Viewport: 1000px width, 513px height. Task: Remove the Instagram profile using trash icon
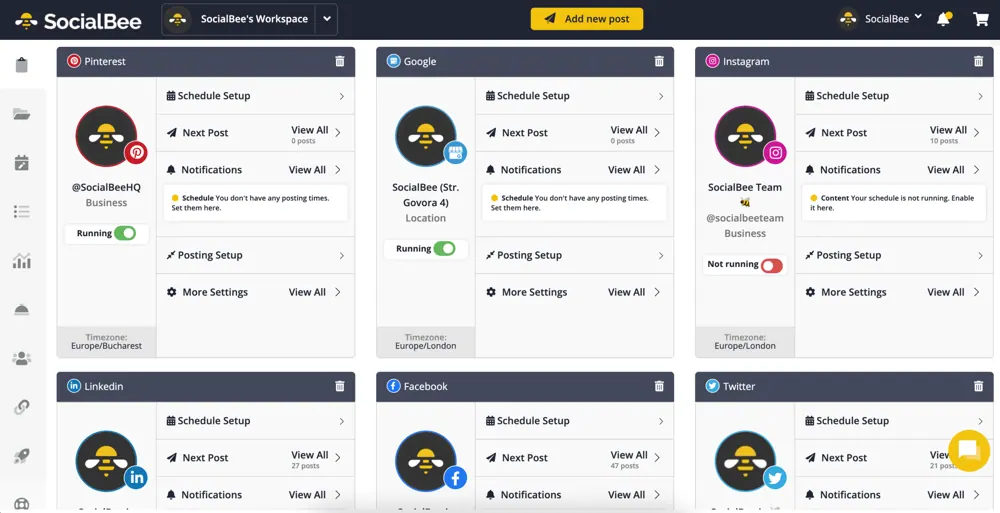click(x=978, y=61)
